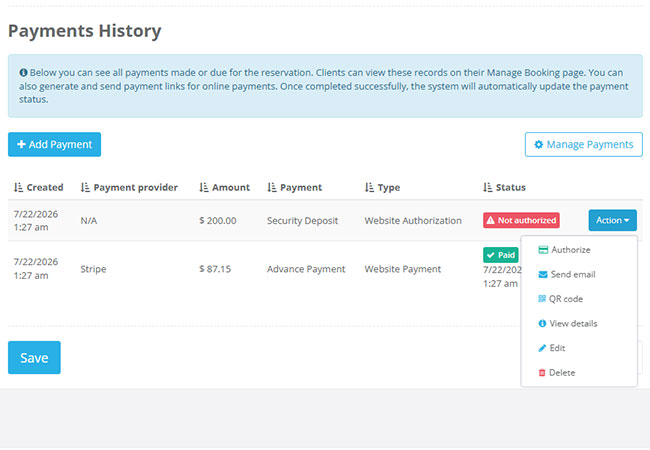Image resolution: width=650 pixels, height=450 pixels.
Task: Click the QR code grid icon
Action: point(542,298)
